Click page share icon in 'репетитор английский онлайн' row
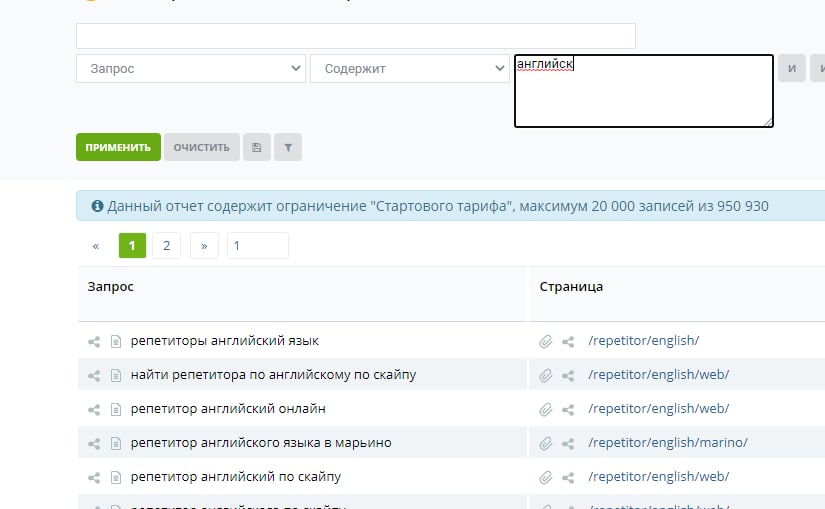The height and width of the screenshot is (509, 825). pos(568,410)
